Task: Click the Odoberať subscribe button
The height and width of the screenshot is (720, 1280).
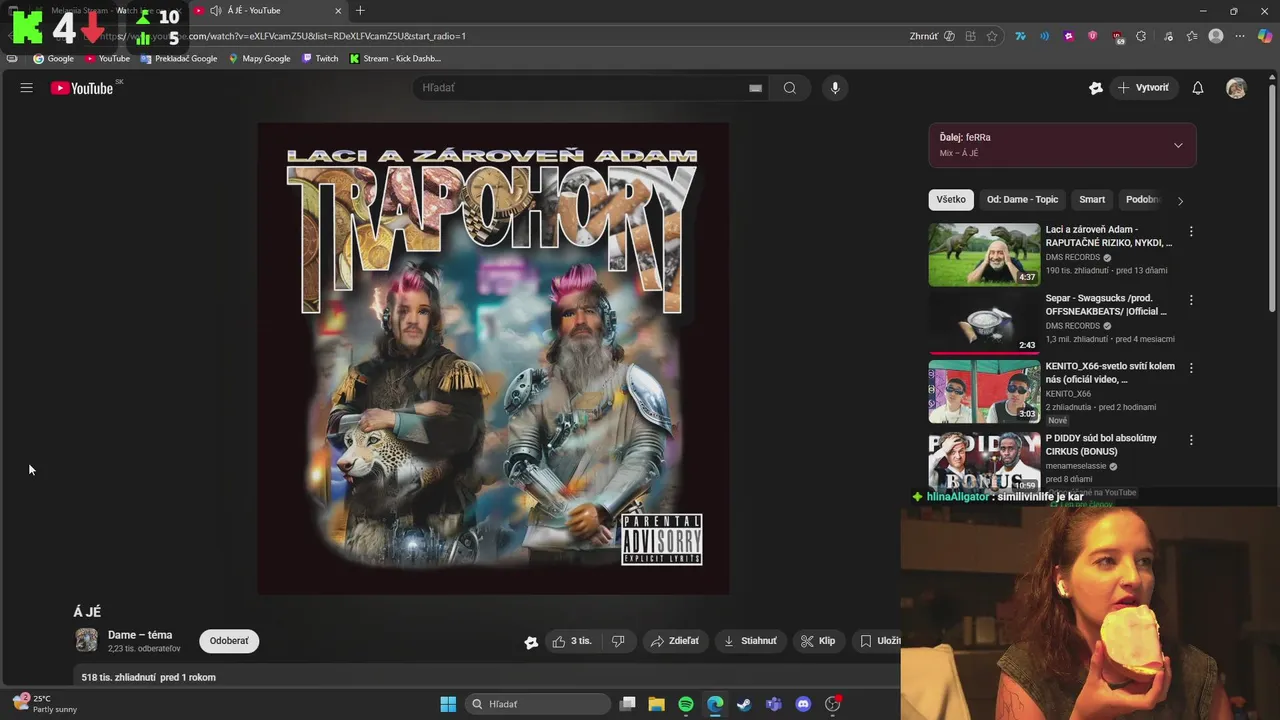Action: (x=229, y=641)
